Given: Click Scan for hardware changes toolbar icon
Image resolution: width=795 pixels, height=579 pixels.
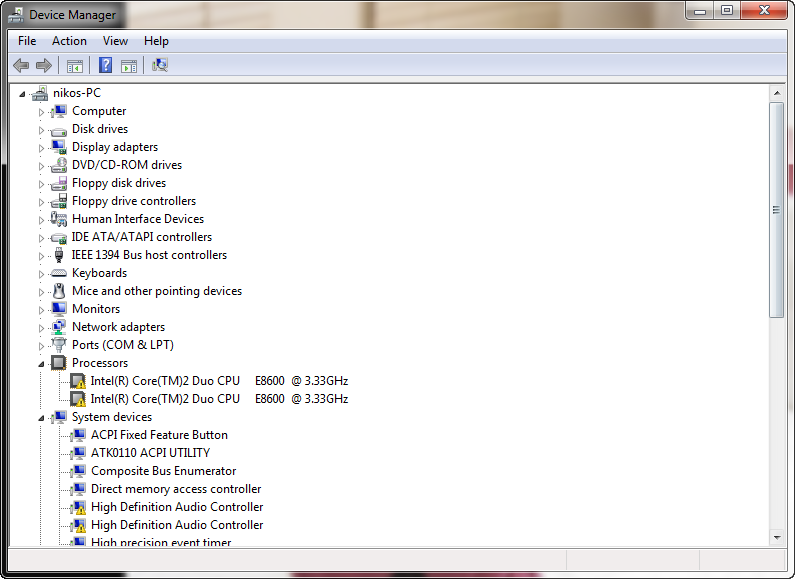Looking at the screenshot, I should click(160, 65).
